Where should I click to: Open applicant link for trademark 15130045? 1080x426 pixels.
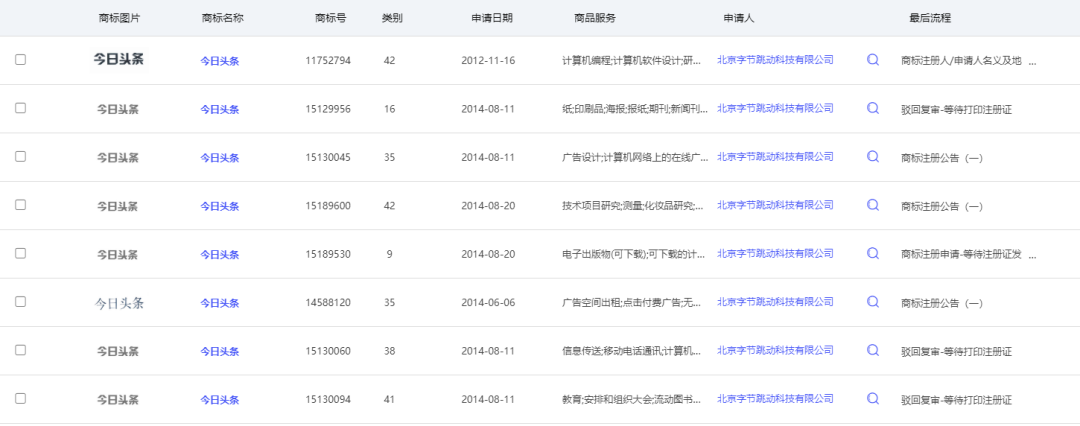click(776, 156)
